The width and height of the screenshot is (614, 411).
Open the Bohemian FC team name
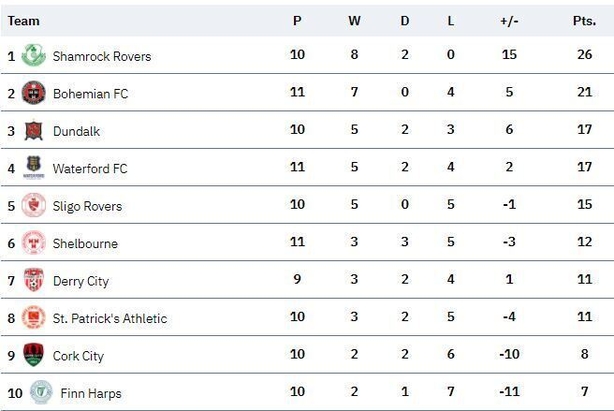[x=90, y=94]
